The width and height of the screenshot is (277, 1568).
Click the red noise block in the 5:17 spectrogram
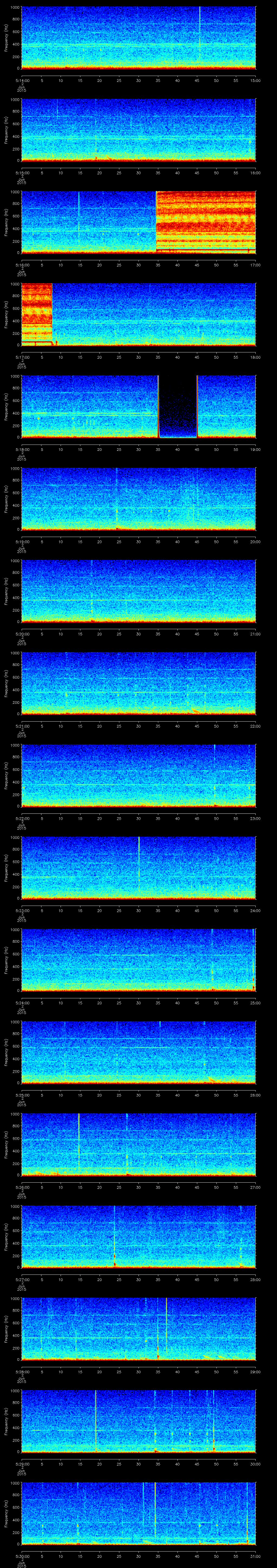click(x=37, y=314)
